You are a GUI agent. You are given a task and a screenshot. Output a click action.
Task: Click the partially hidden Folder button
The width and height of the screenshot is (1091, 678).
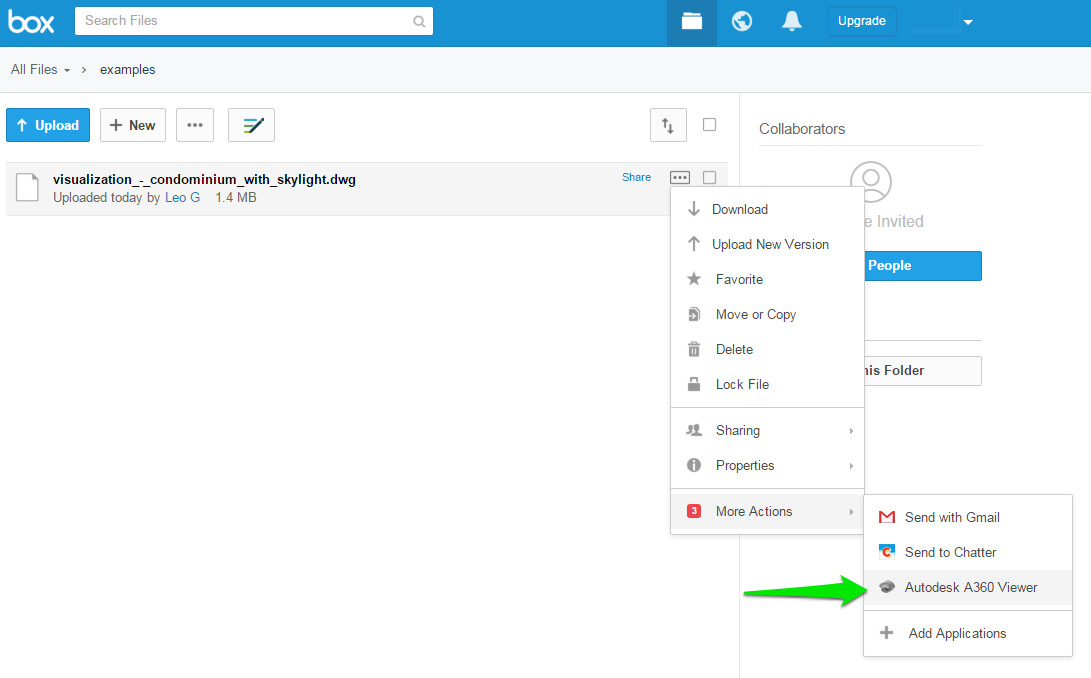(923, 371)
